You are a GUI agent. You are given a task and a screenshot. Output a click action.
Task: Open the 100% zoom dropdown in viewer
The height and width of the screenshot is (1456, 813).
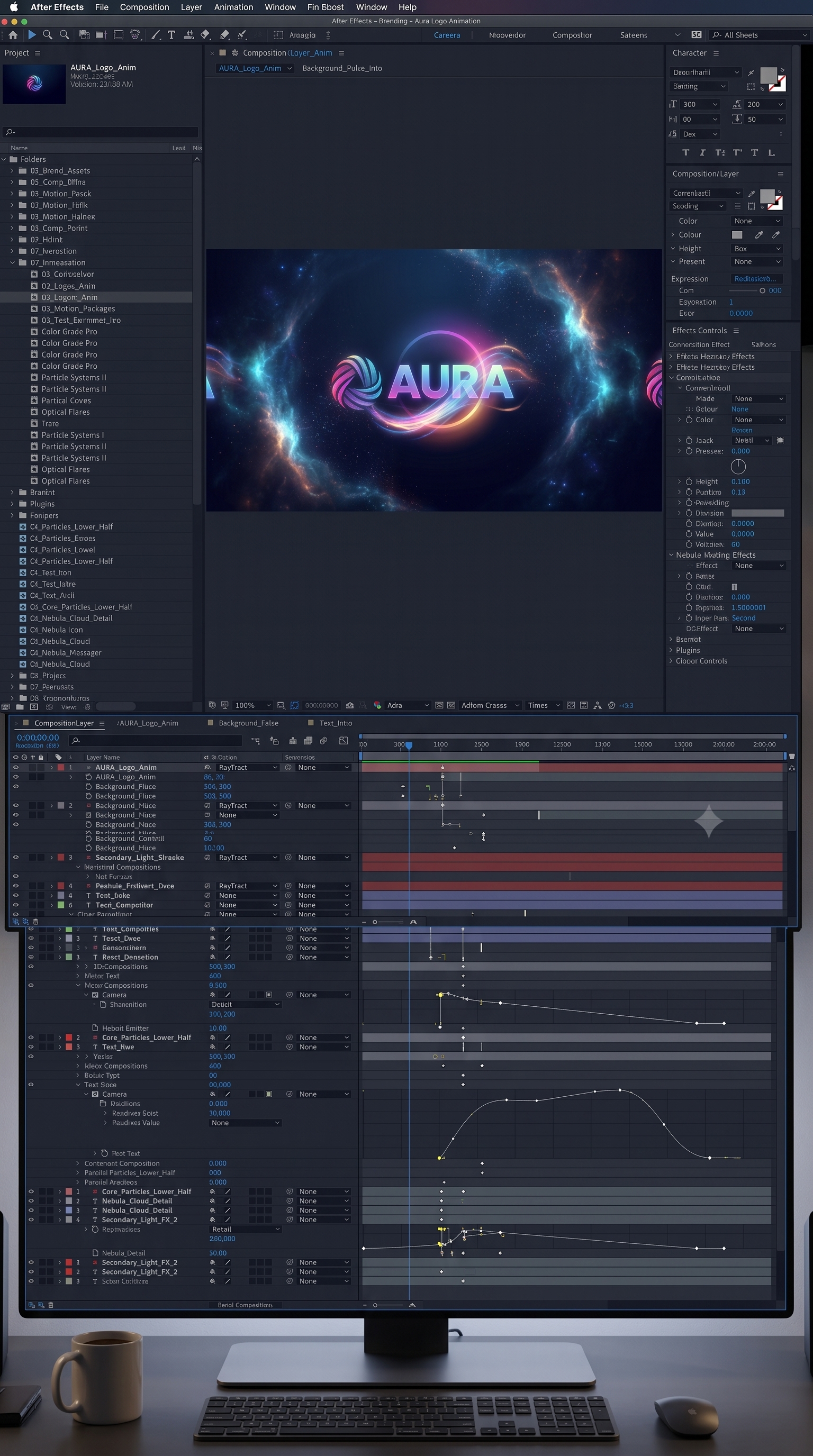point(252,705)
